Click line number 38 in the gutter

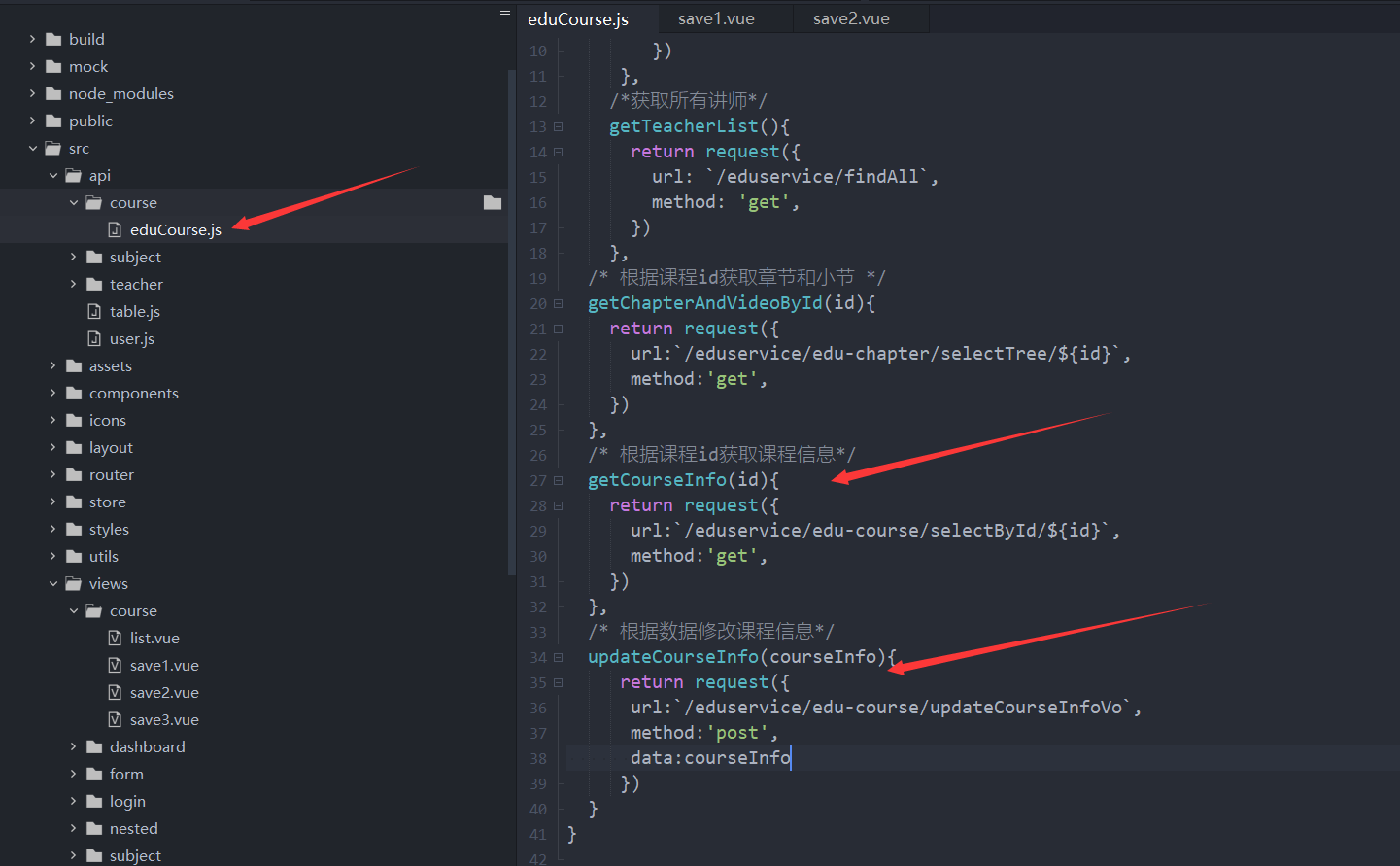538,758
